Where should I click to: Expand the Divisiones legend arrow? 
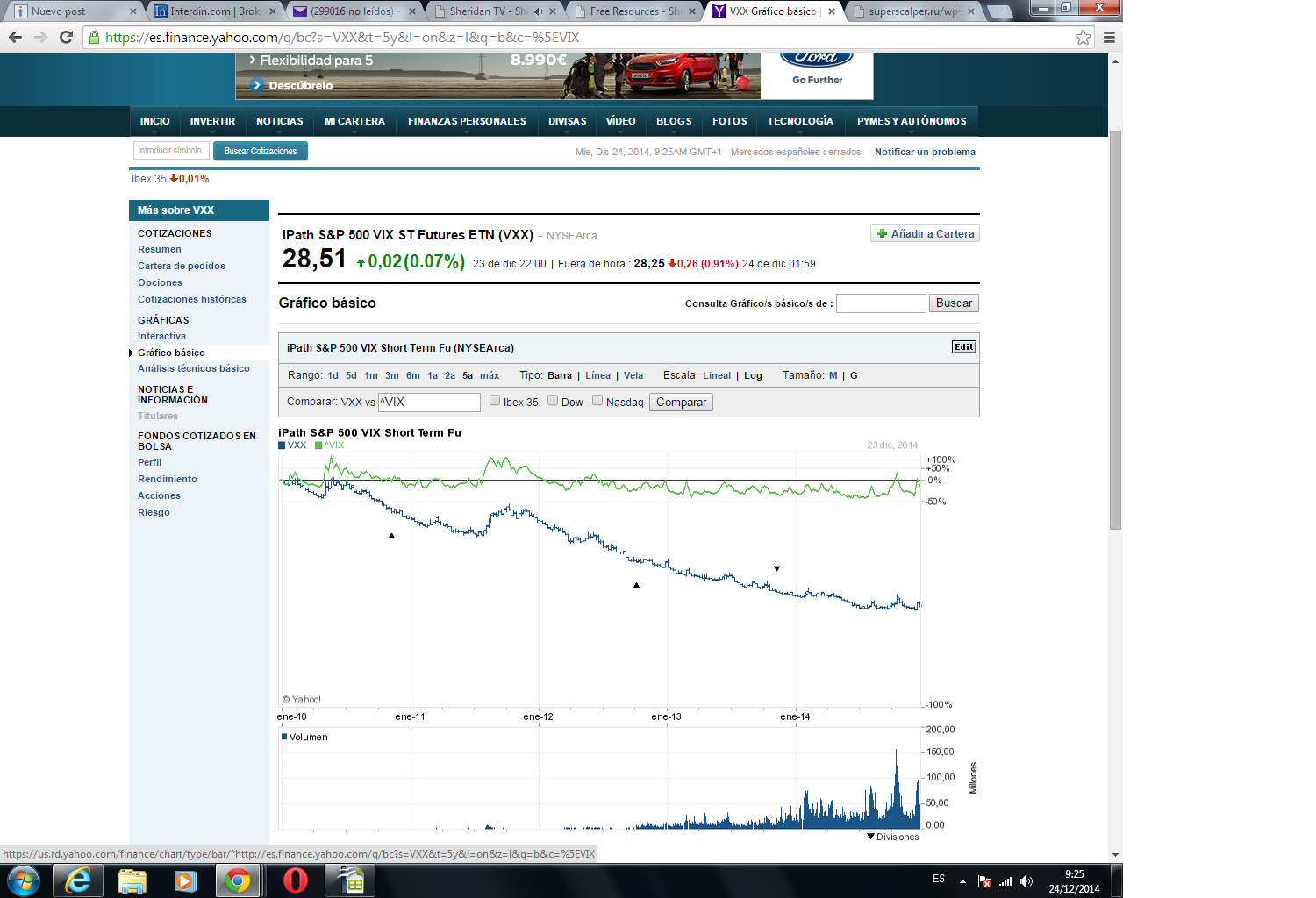(x=870, y=837)
